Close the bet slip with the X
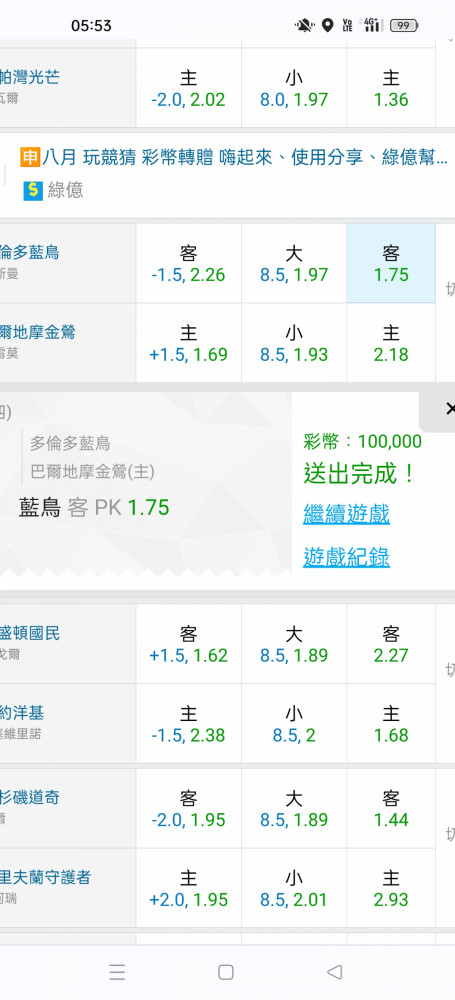 [x=450, y=409]
